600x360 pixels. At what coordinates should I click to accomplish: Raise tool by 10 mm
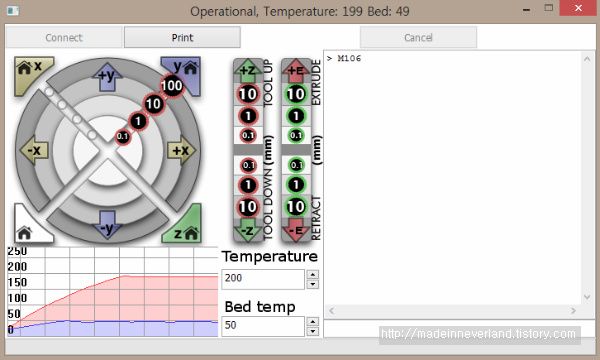click(x=248, y=94)
